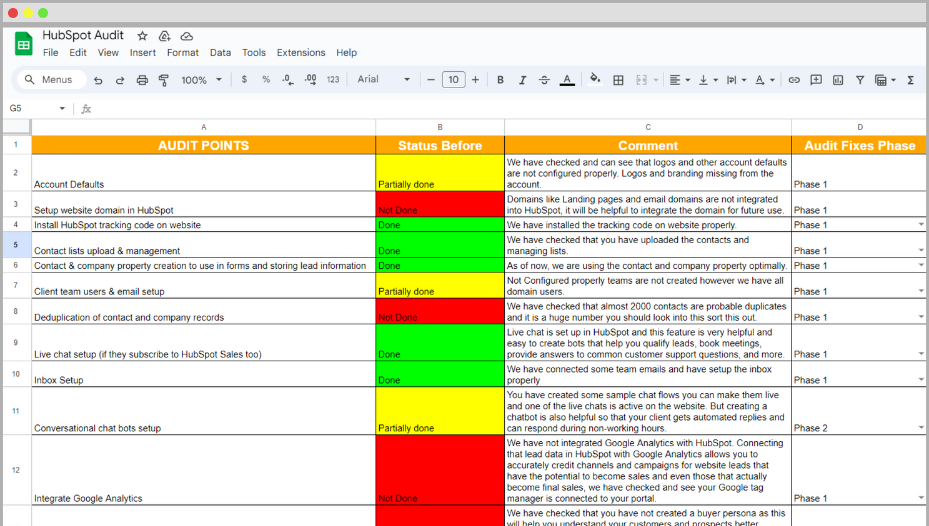
Task: Click the 'Integrate Google Analytics' cell
Action: point(203,470)
